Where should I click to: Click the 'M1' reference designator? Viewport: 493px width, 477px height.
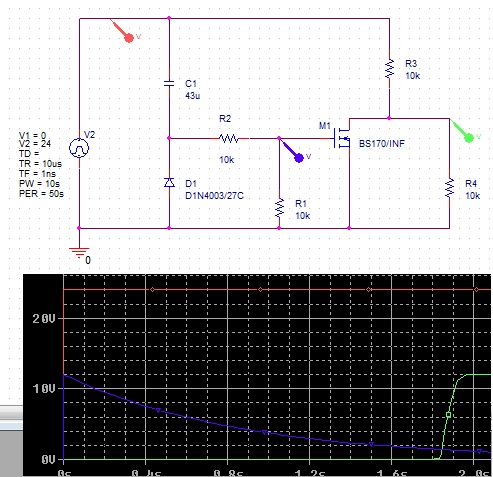(325, 126)
